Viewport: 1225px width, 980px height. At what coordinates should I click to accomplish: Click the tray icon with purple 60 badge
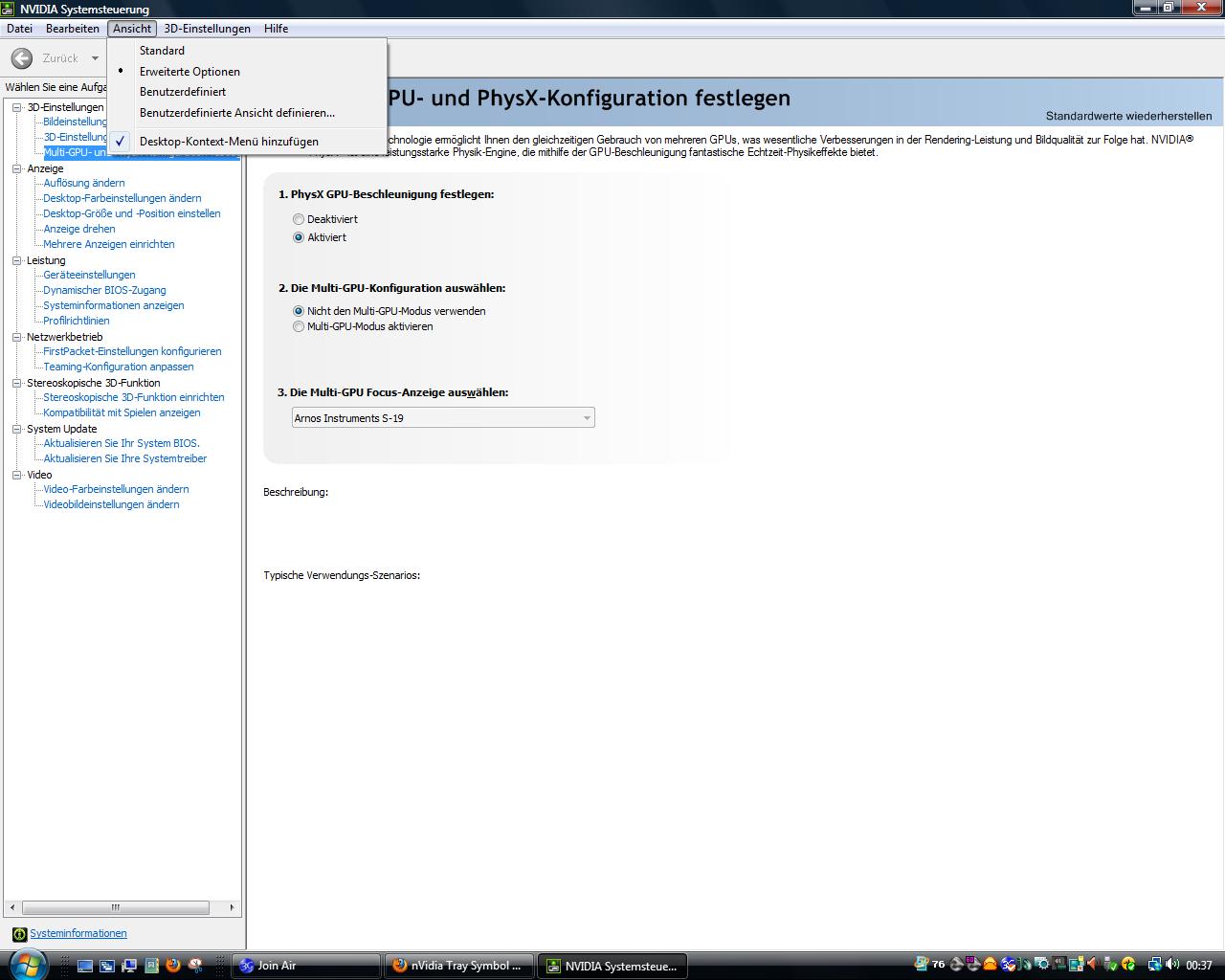[973, 965]
